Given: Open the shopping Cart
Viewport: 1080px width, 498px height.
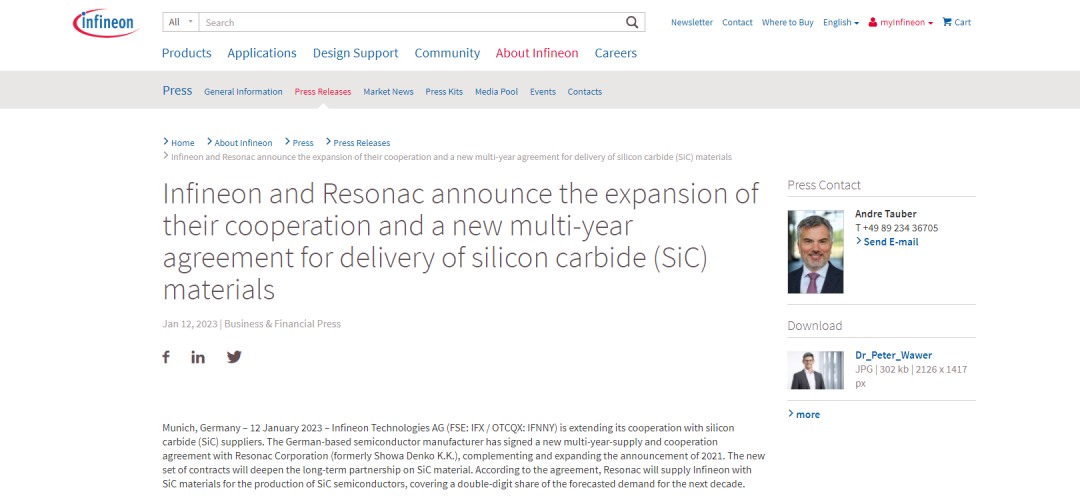Looking at the screenshot, I should click(x=956, y=22).
